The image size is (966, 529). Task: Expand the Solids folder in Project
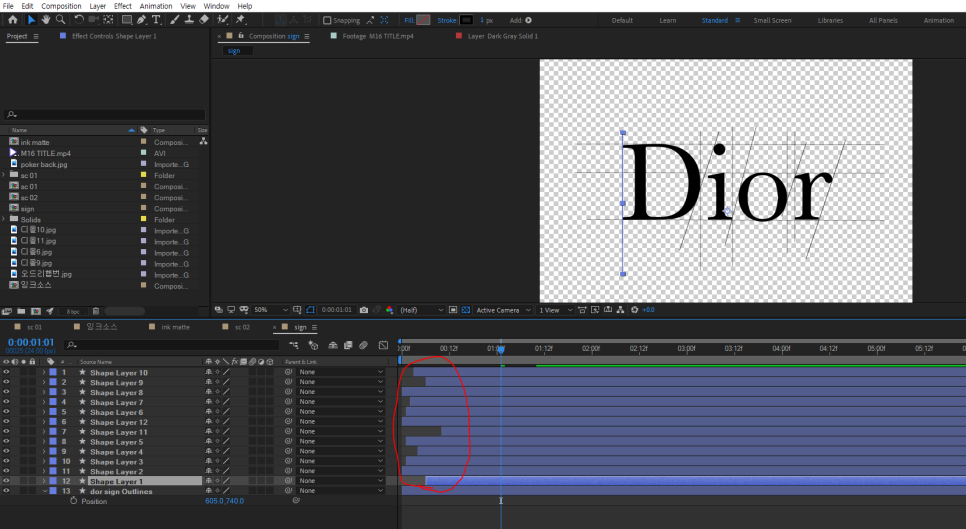[4, 219]
